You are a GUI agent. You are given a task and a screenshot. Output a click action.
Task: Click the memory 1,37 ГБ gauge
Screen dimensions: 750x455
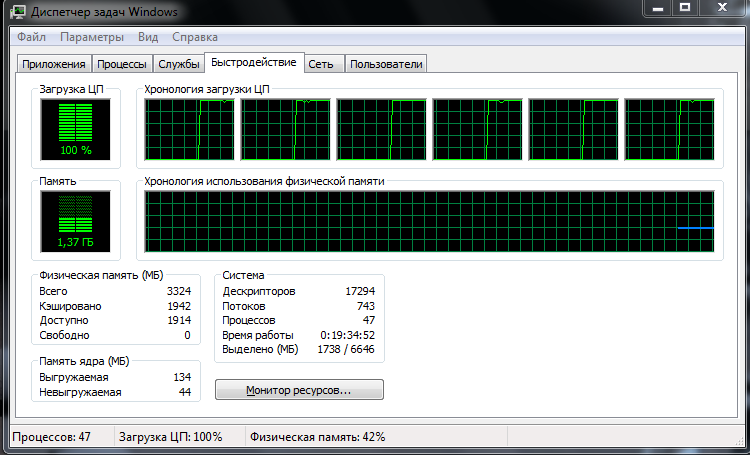click(76, 222)
